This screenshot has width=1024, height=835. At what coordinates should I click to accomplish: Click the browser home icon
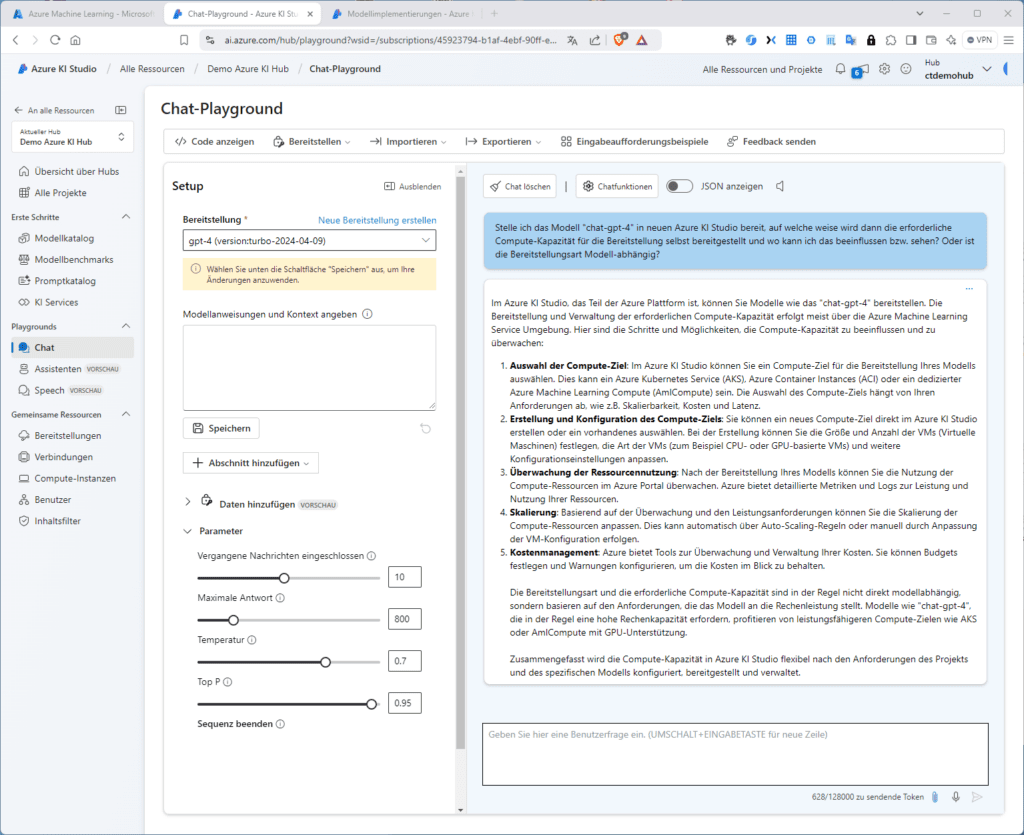tap(76, 40)
